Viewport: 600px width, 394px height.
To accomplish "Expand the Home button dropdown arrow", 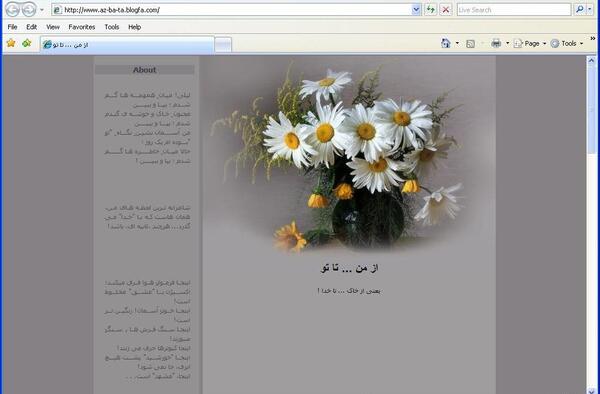I will pos(457,44).
